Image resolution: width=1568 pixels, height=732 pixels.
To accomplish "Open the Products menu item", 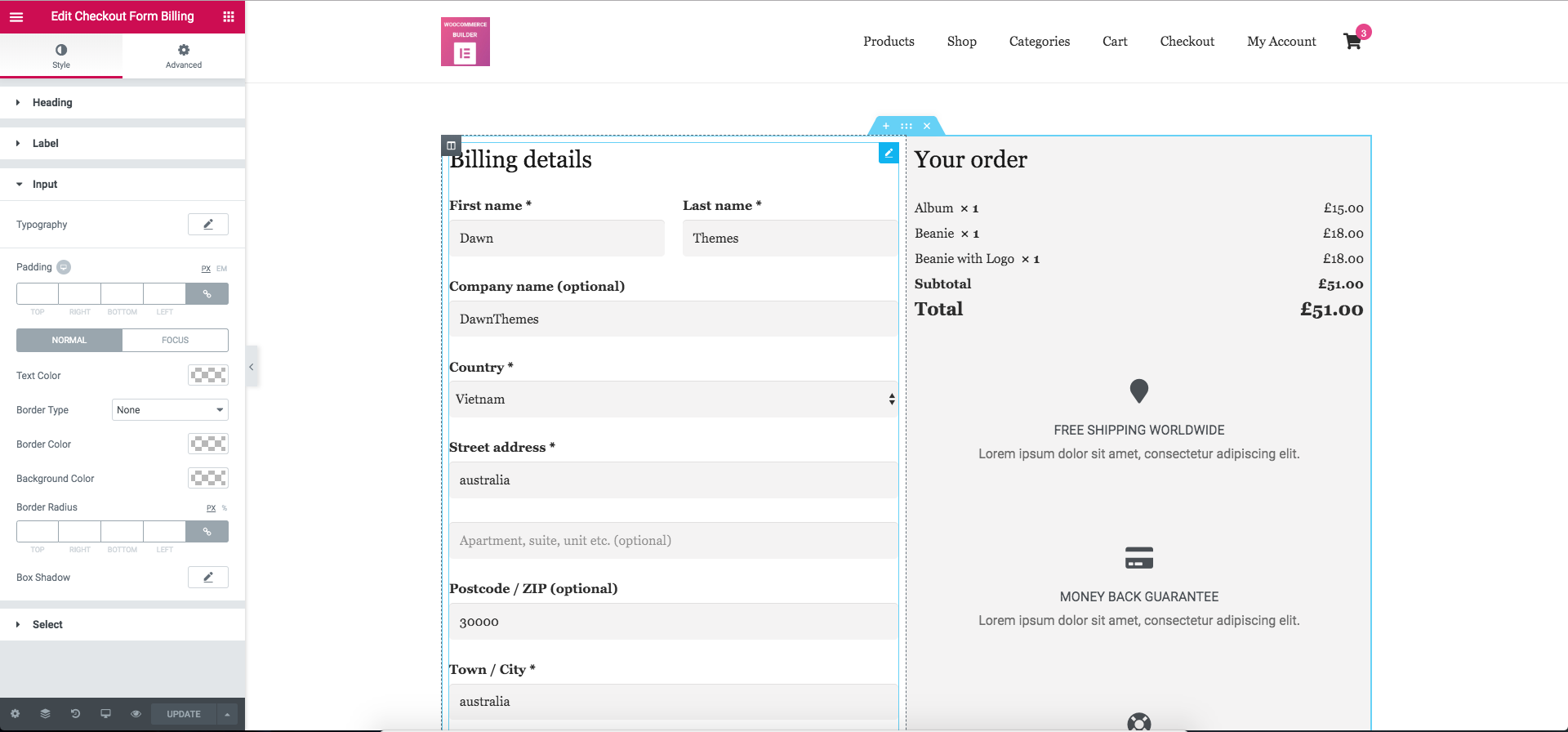I will pos(889,41).
